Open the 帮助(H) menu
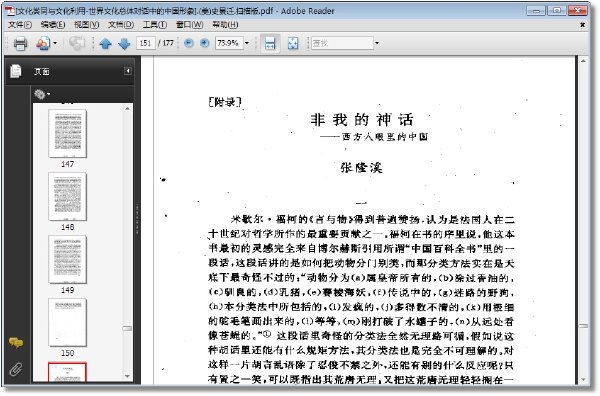Screen dimensions: 600x396 coord(225,24)
